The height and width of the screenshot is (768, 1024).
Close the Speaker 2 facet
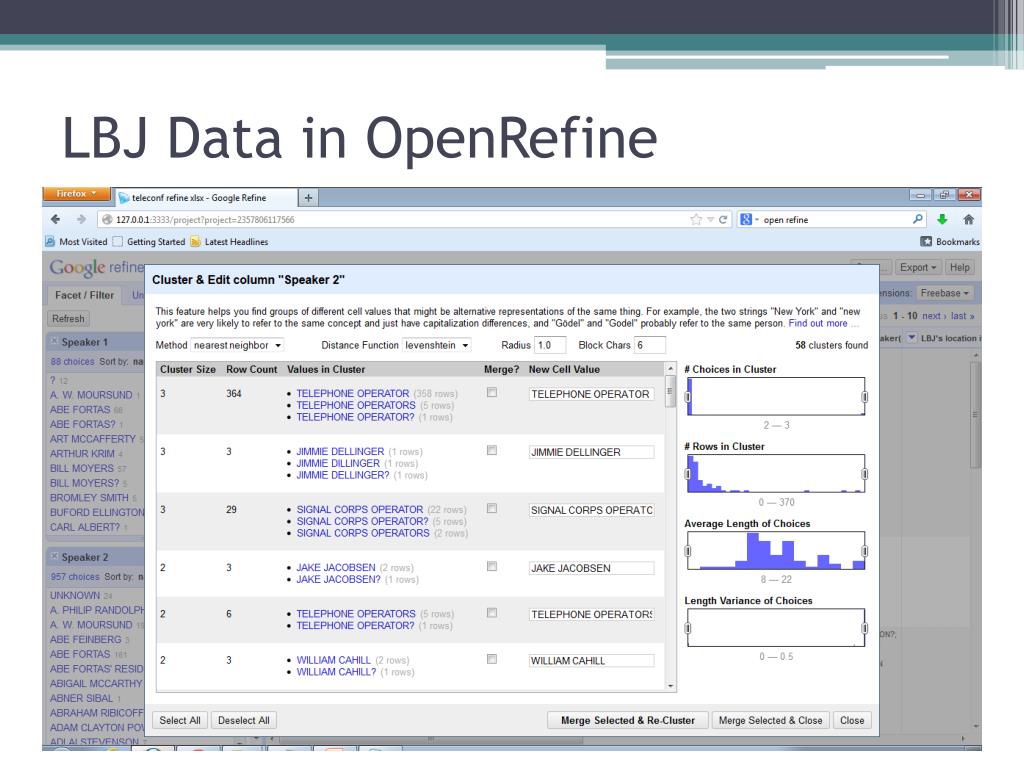click(54, 557)
